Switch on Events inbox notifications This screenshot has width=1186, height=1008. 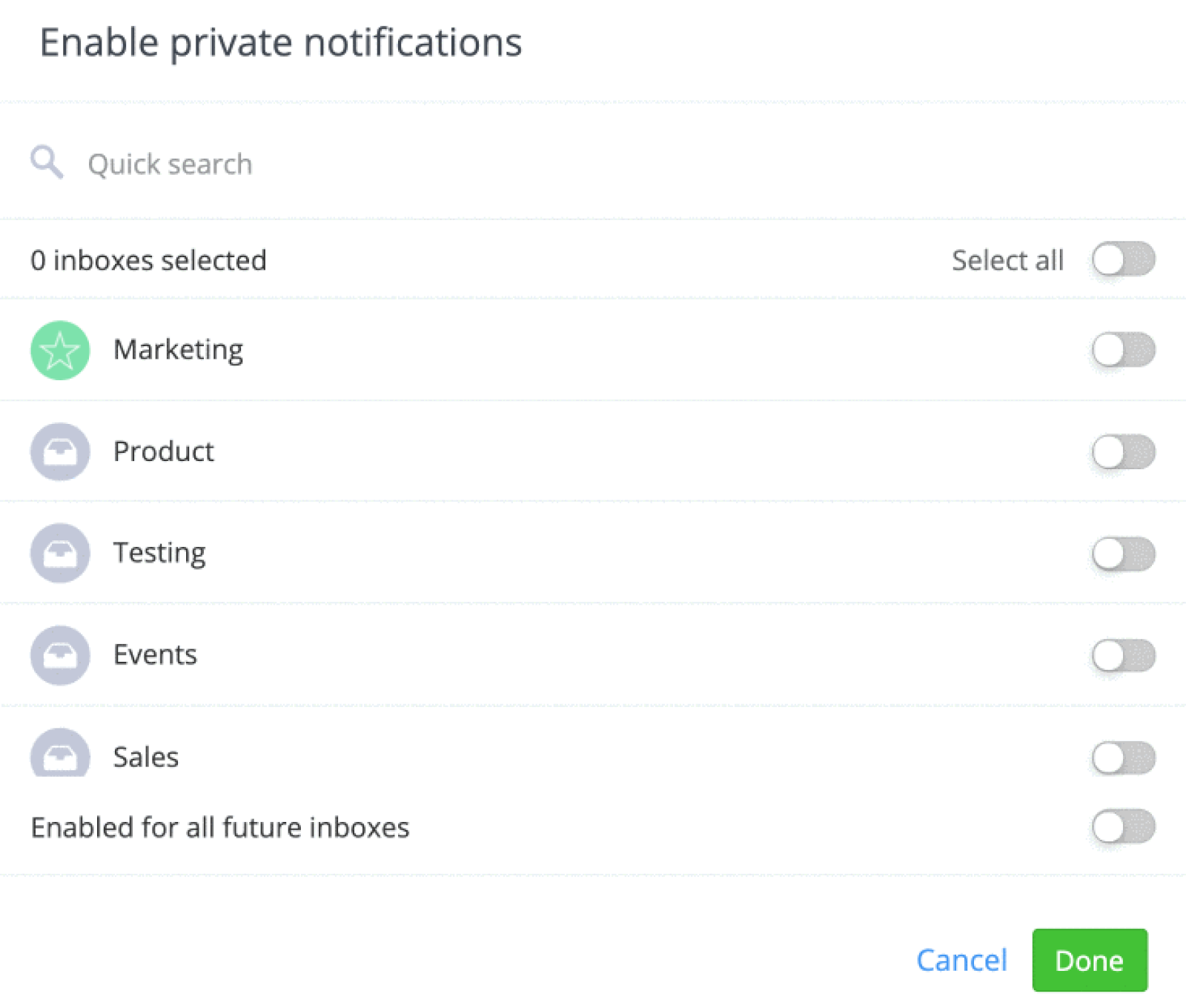point(1123,655)
